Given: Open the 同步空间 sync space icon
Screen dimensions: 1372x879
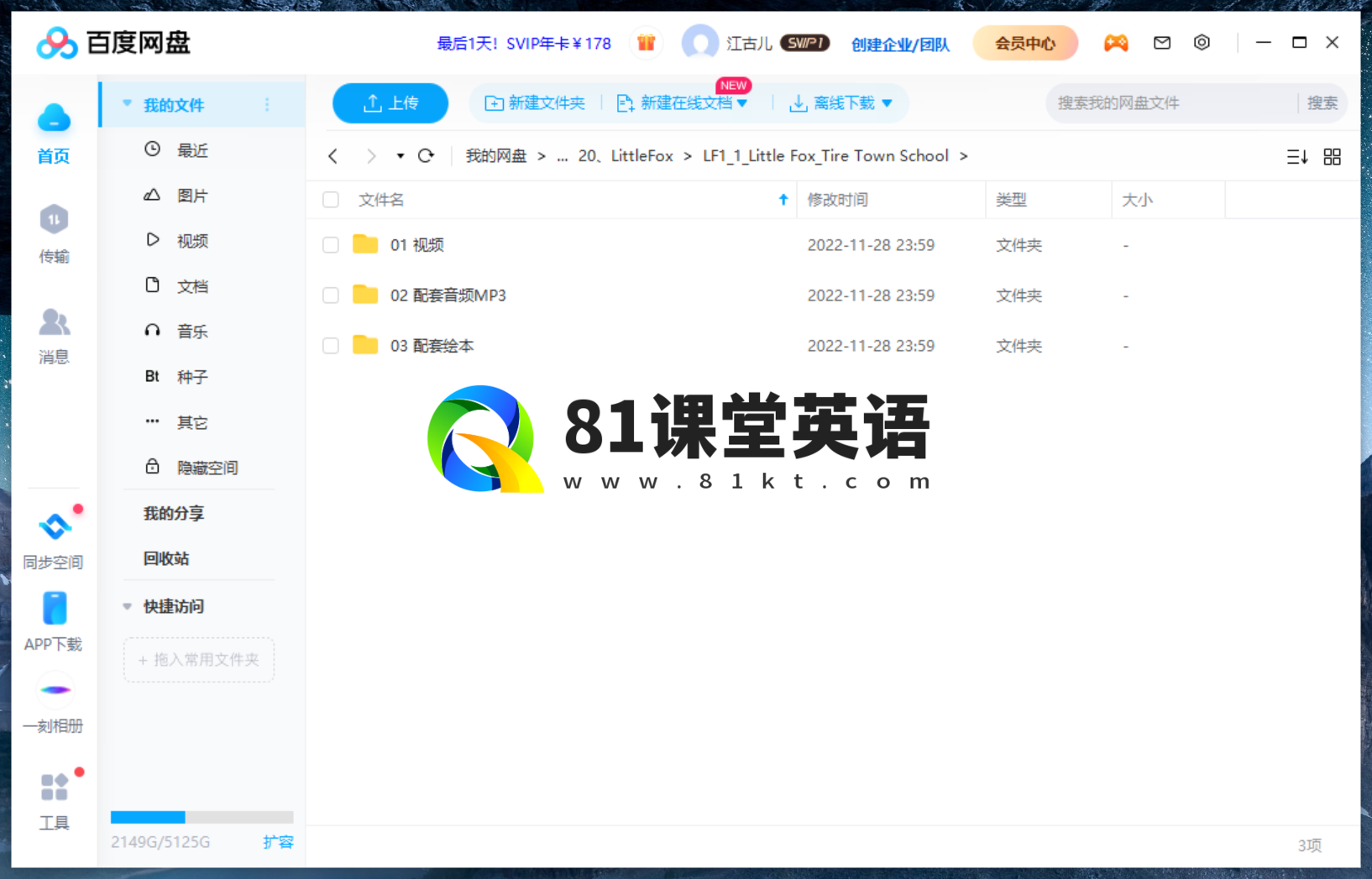Looking at the screenshot, I should [55, 526].
